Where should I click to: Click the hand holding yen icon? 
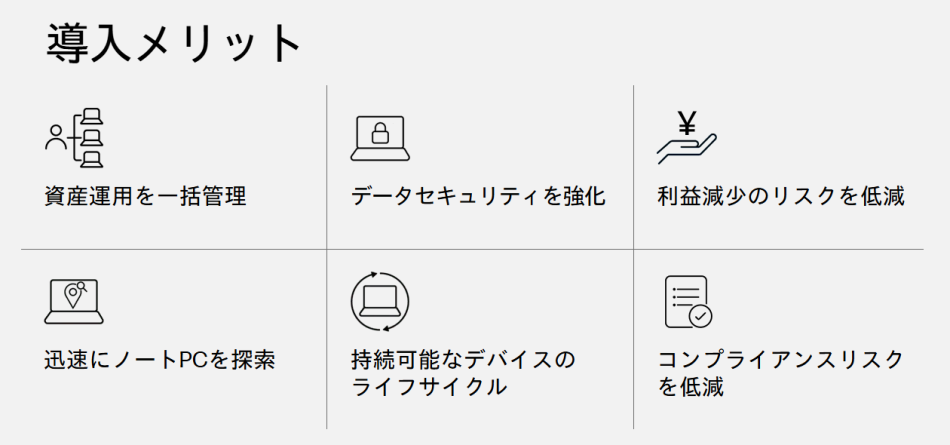[x=686, y=139]
